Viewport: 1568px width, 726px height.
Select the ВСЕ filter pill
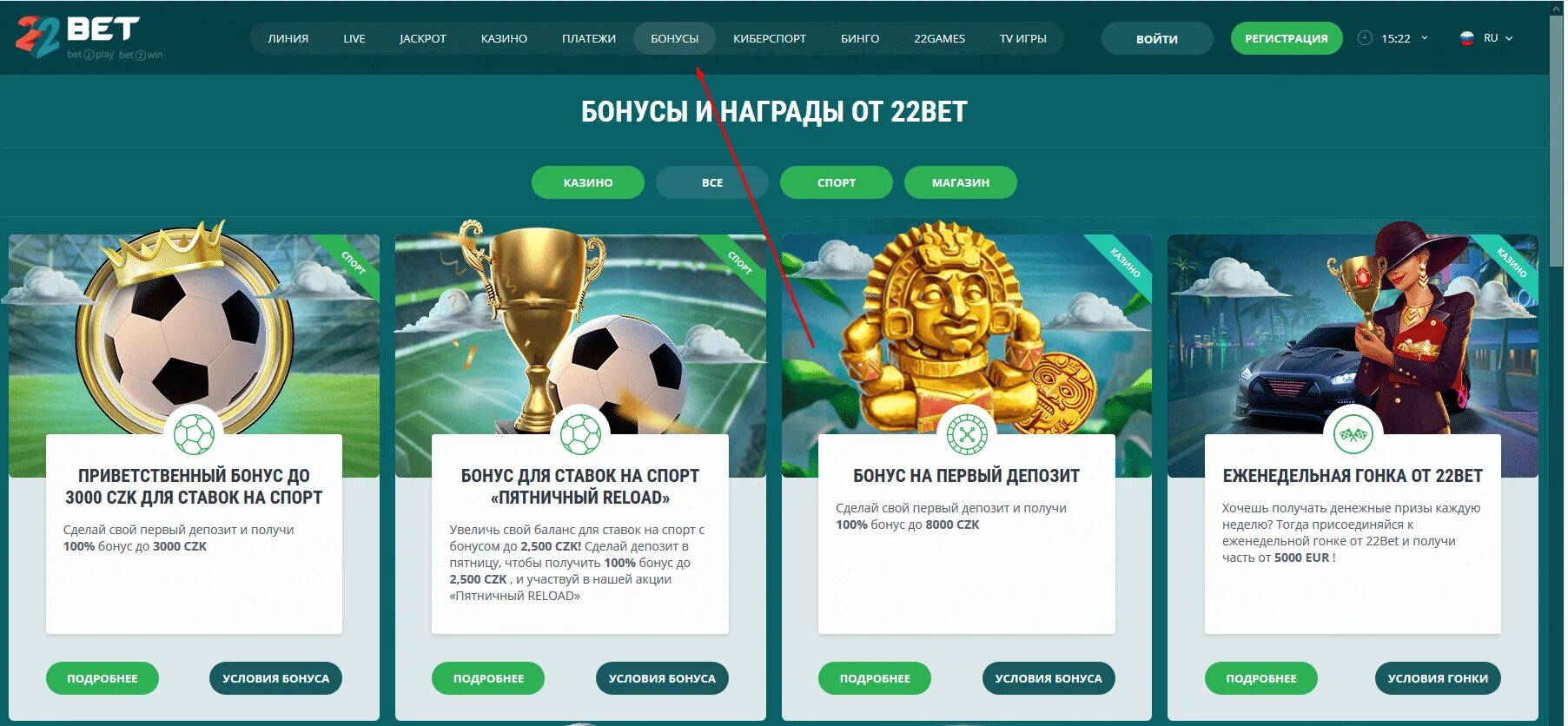coord(712,182)
